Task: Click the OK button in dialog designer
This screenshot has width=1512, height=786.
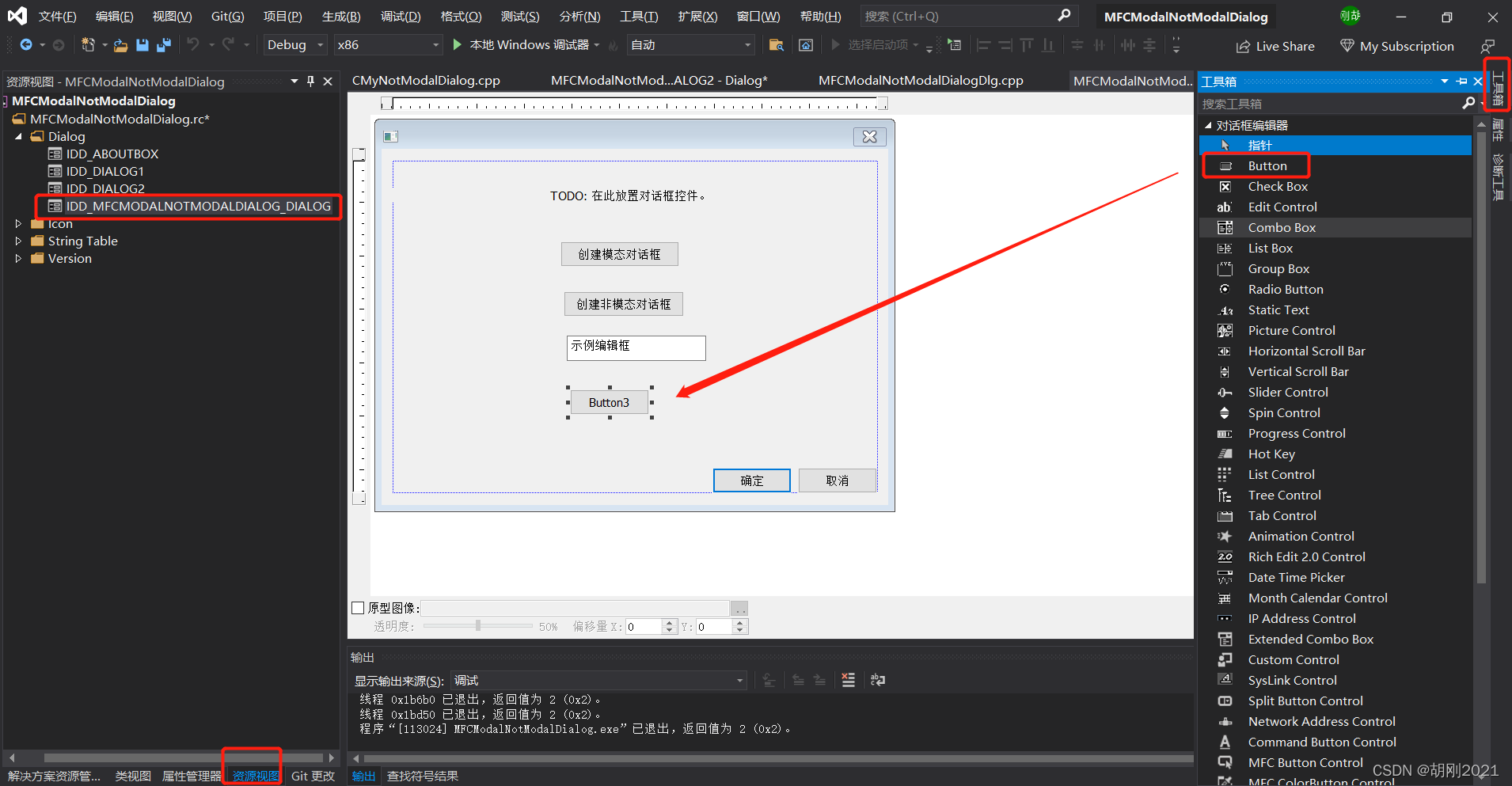Action: click(752, 480)
